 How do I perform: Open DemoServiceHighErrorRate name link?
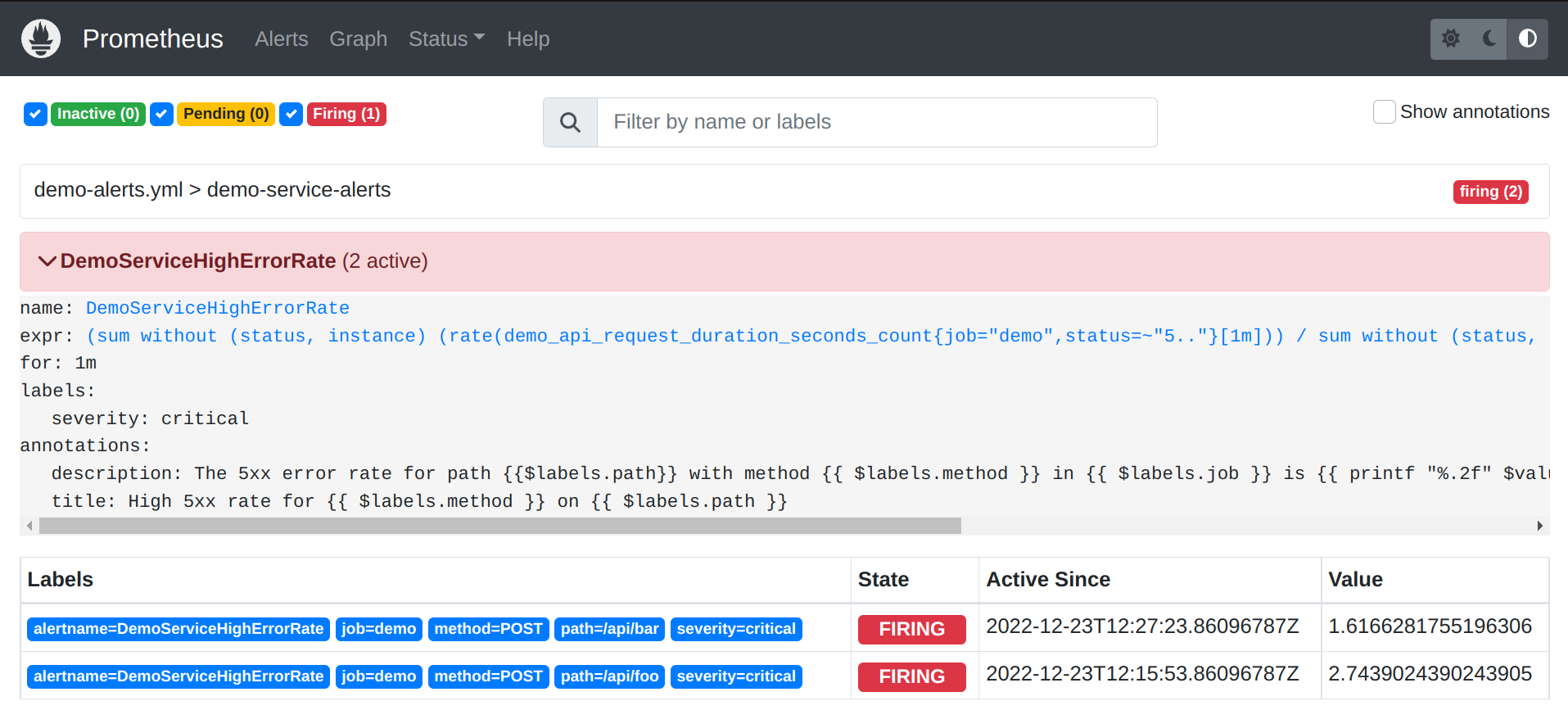[x=218, y=308]
